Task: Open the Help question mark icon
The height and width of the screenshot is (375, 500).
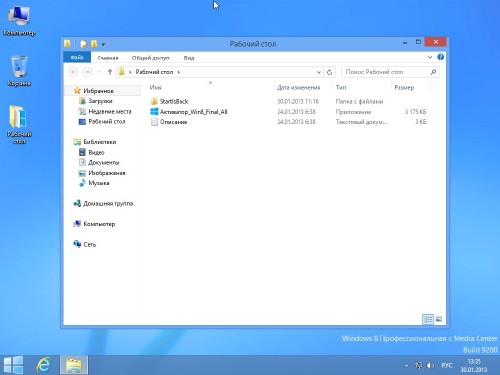Action: pyautogui.click(x=440, y=57)
